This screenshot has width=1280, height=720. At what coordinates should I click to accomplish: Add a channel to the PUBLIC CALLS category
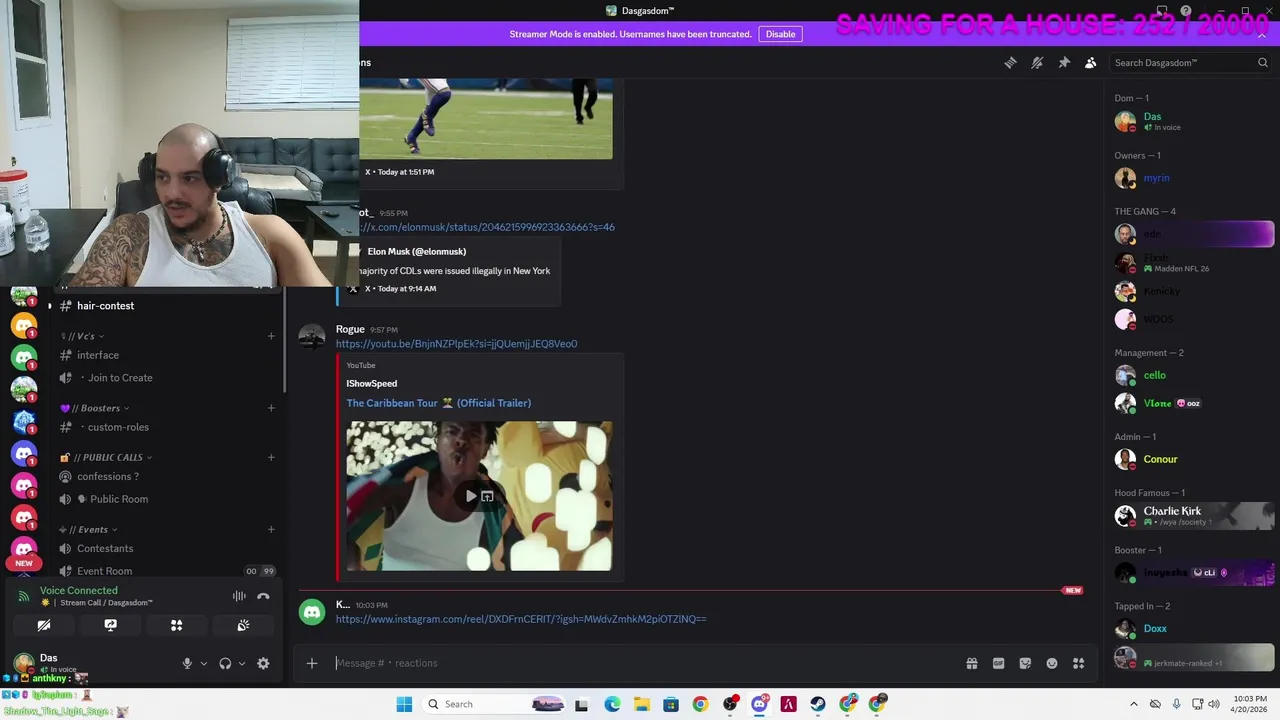point(271,457)
